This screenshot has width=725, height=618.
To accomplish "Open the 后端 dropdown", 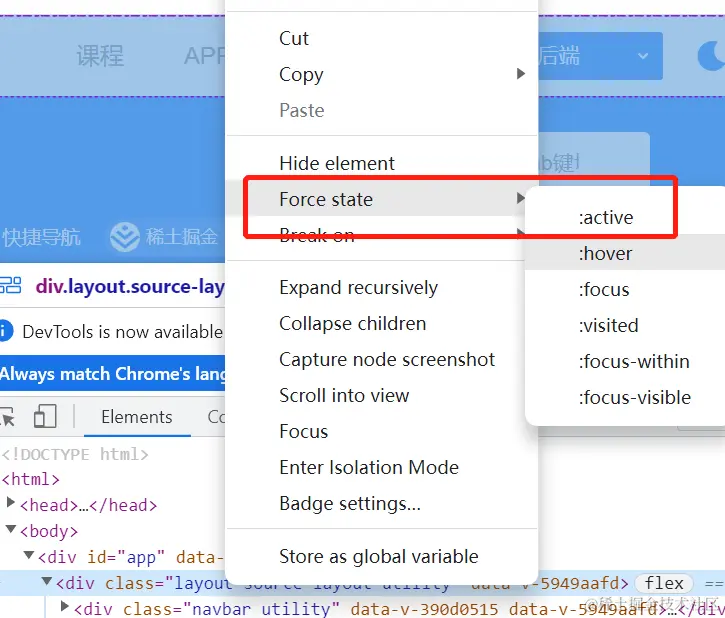I will [x=601, y=56].
